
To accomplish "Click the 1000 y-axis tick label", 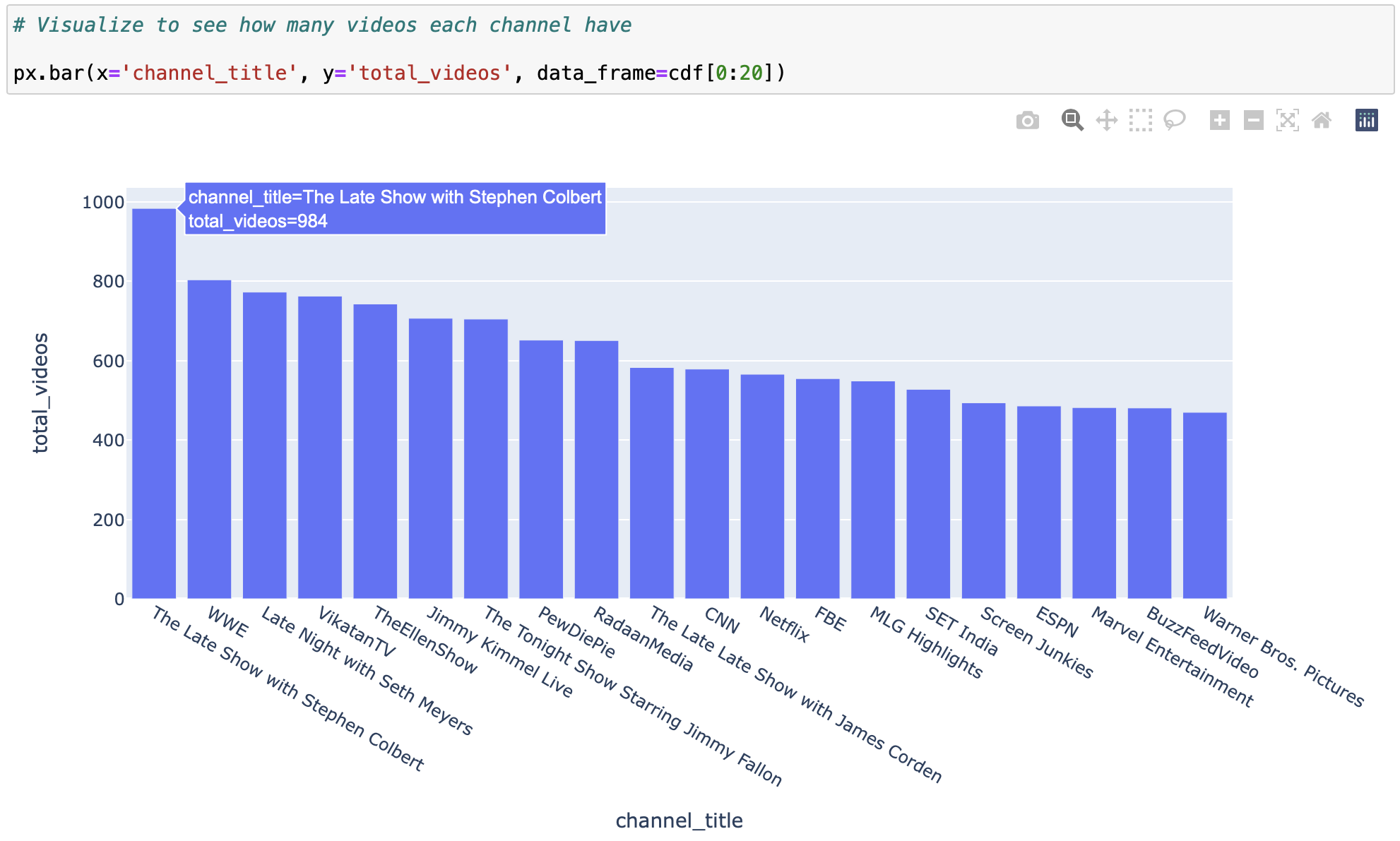I will click(103, 202).
